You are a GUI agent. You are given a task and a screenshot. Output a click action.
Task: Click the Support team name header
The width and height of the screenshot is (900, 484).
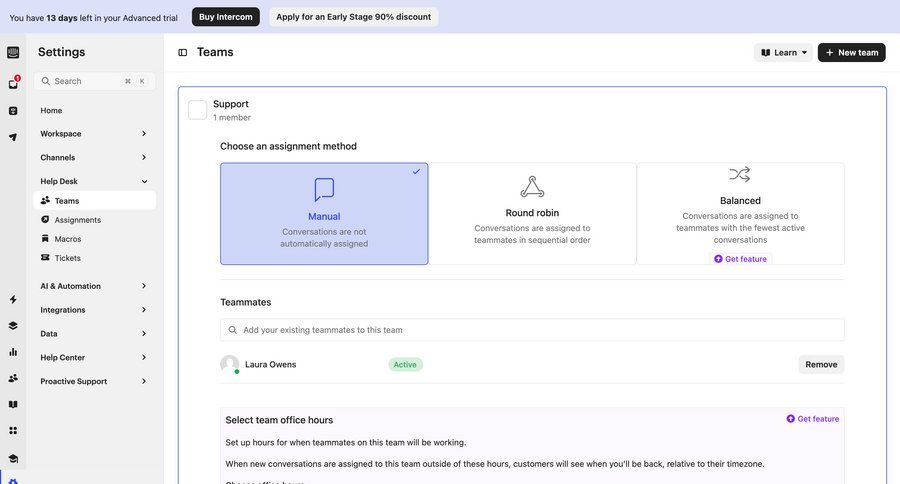point(231,104)
